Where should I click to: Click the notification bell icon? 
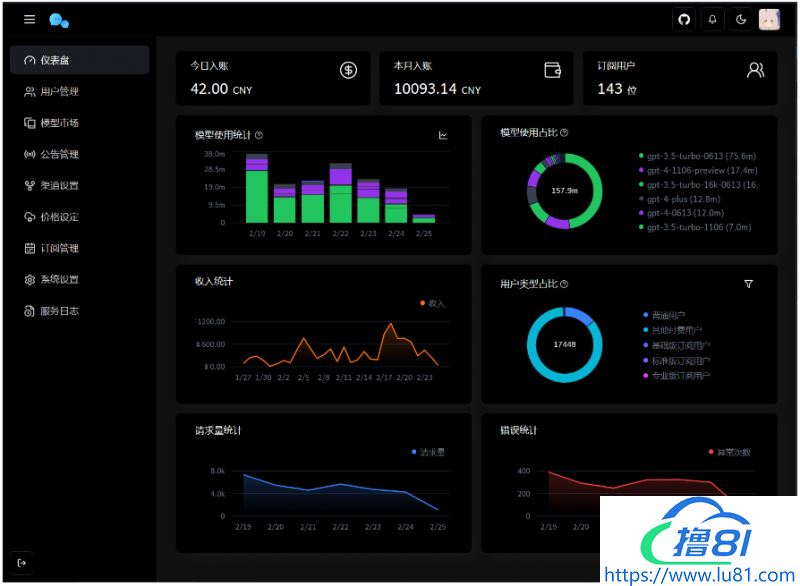[x=713, y=19]
